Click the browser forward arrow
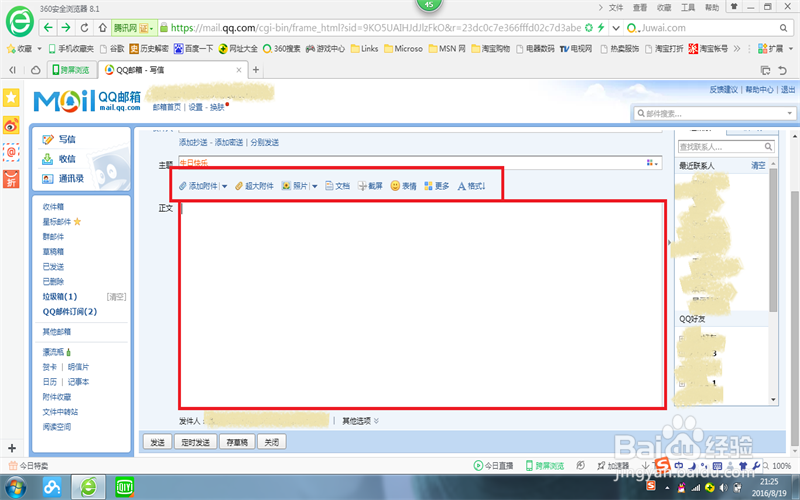The width and height of the screenshot is (800, 500). [x=66, y=28]
